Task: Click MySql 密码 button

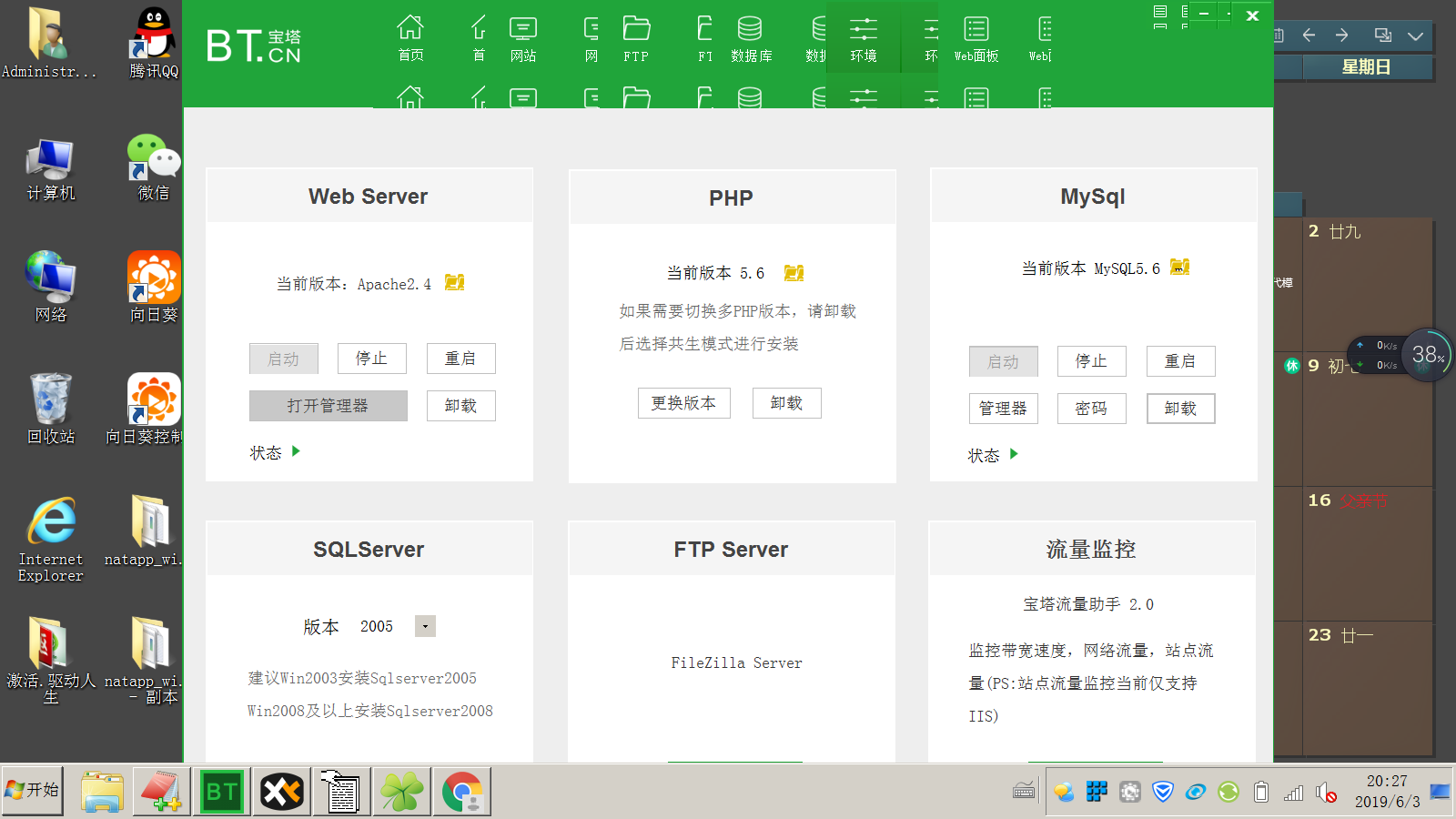Action: tap(1091, 409)
